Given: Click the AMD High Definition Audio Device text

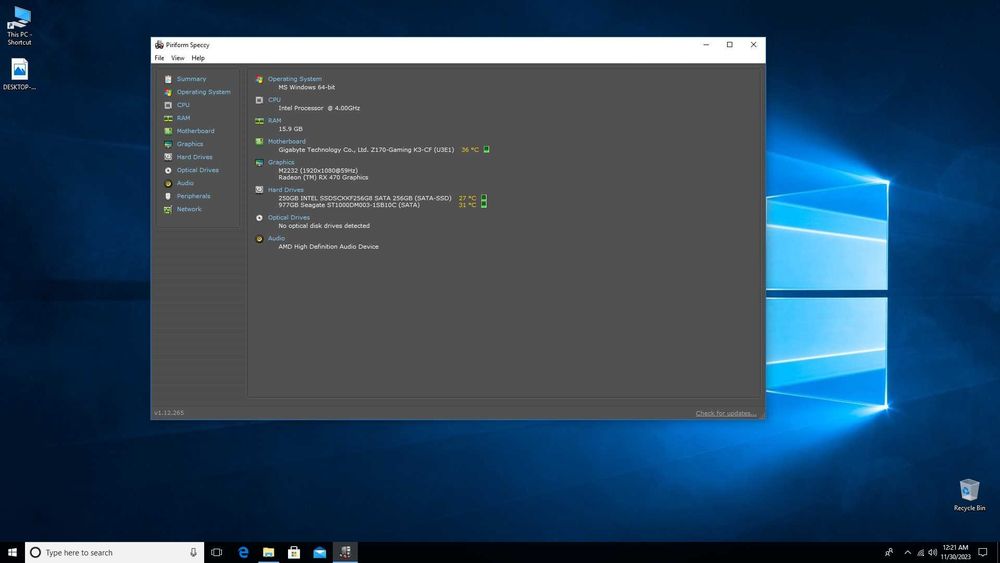Looking at the screenshot, I should point(328,247).
